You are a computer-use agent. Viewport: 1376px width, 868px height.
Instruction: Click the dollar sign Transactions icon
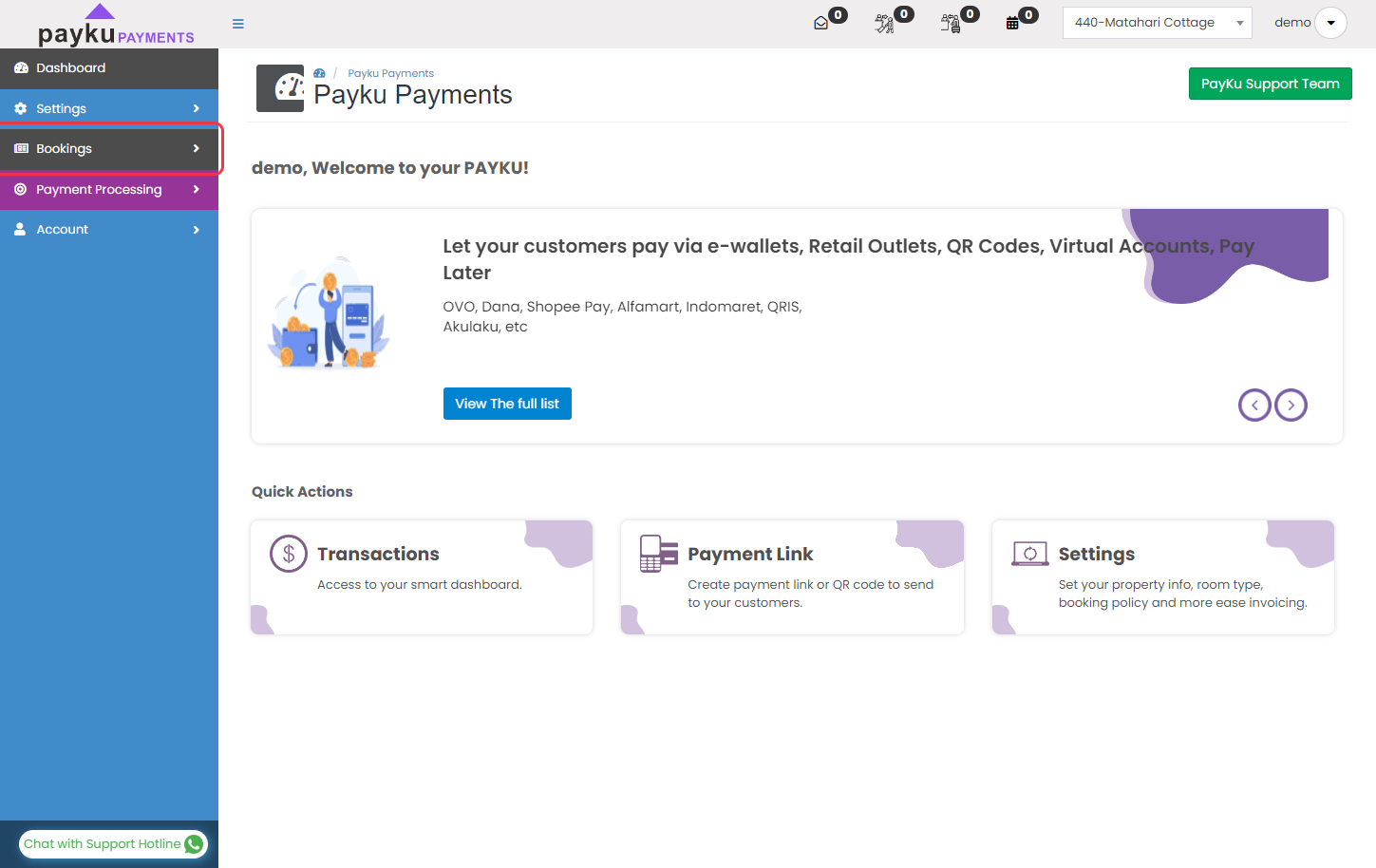(289, 554)
